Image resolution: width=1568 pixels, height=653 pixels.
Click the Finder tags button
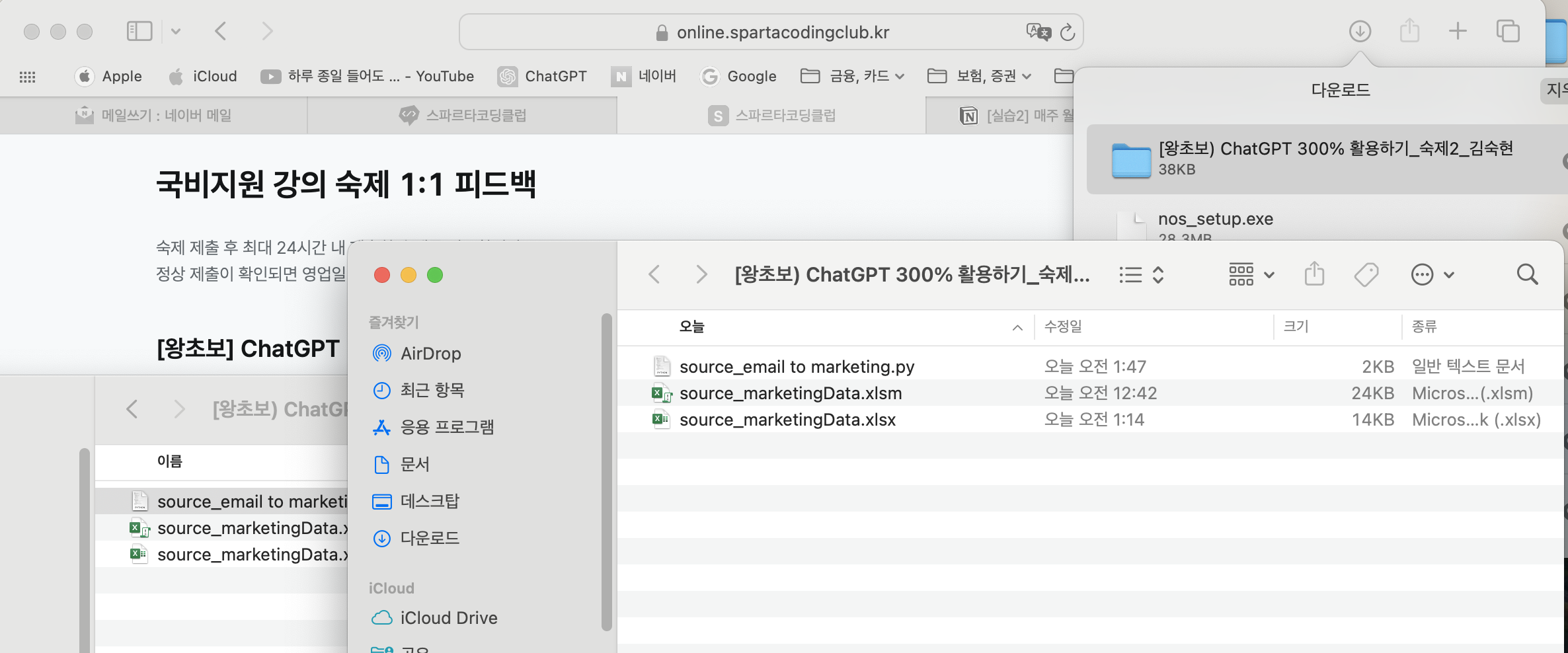point(1366,274)
